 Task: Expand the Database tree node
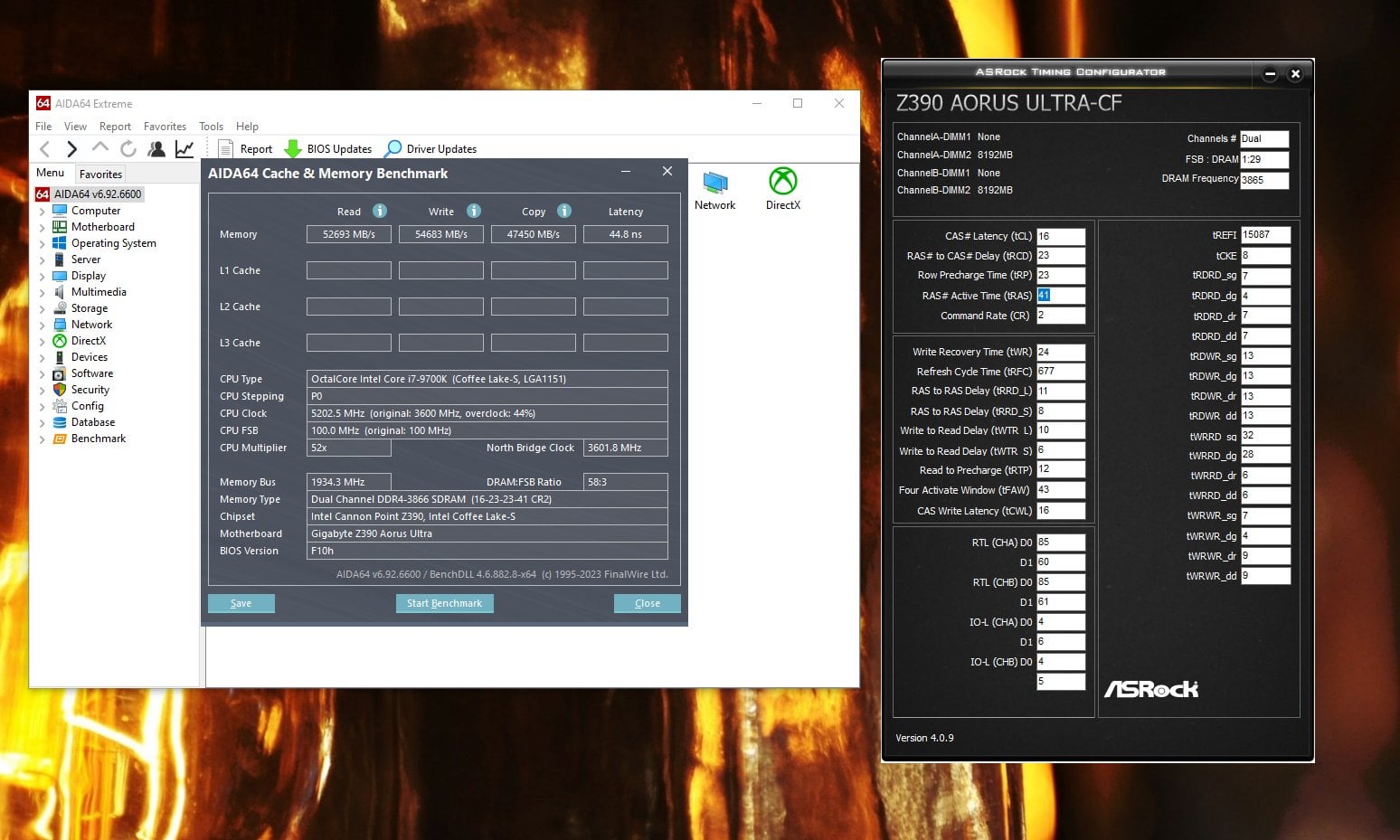[x=42, y=423]
